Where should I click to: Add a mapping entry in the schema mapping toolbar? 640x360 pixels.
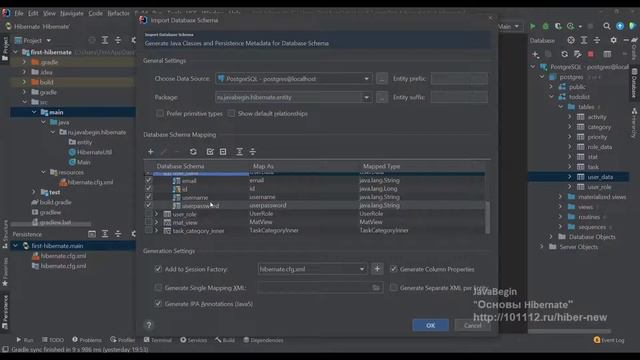pyautogui.click(x=151, y=152)
